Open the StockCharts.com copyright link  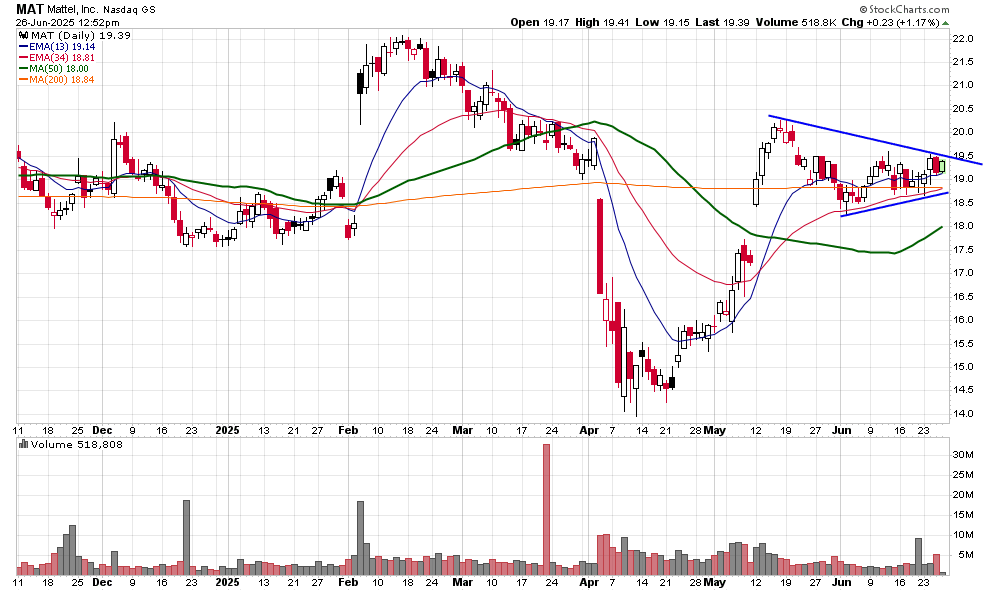[904, 9]
